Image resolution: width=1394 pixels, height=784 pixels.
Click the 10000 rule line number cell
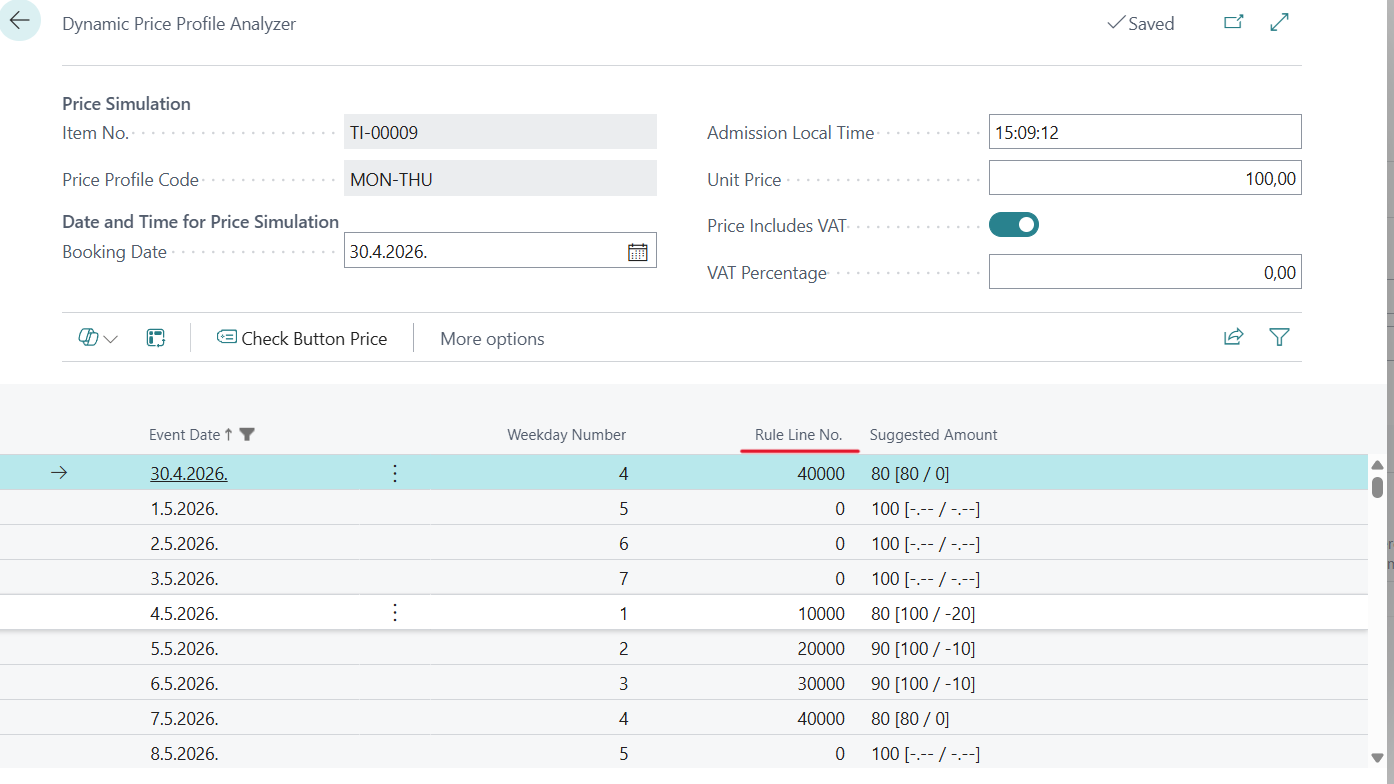[821, 613]
